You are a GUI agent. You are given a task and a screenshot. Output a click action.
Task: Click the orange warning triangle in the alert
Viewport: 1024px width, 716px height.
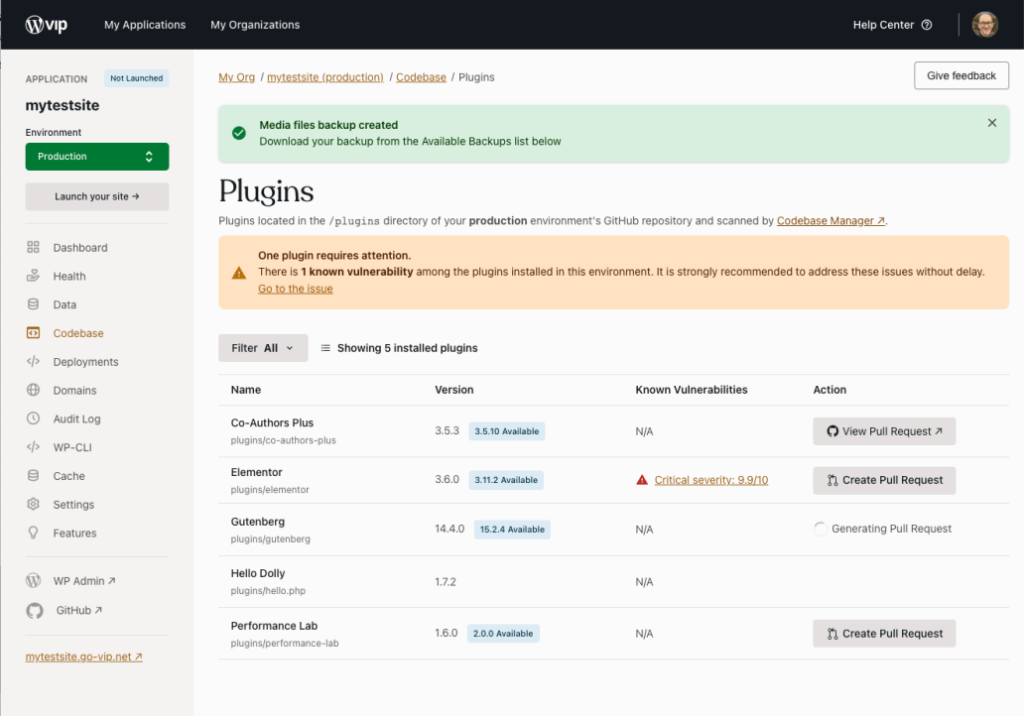239,273
